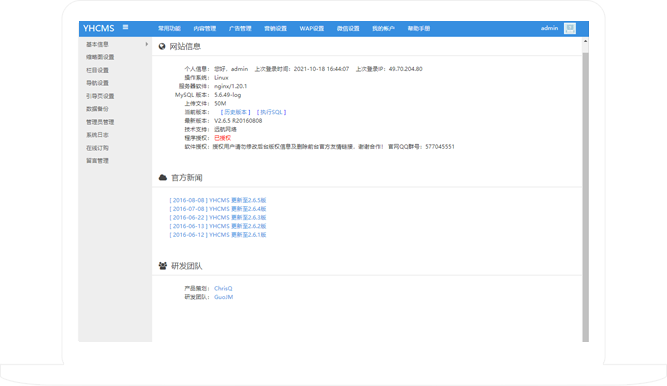Select 留言管理 in sidebar
The width and height of the screenshot is (667, 386).
click(x=97, y=161)
